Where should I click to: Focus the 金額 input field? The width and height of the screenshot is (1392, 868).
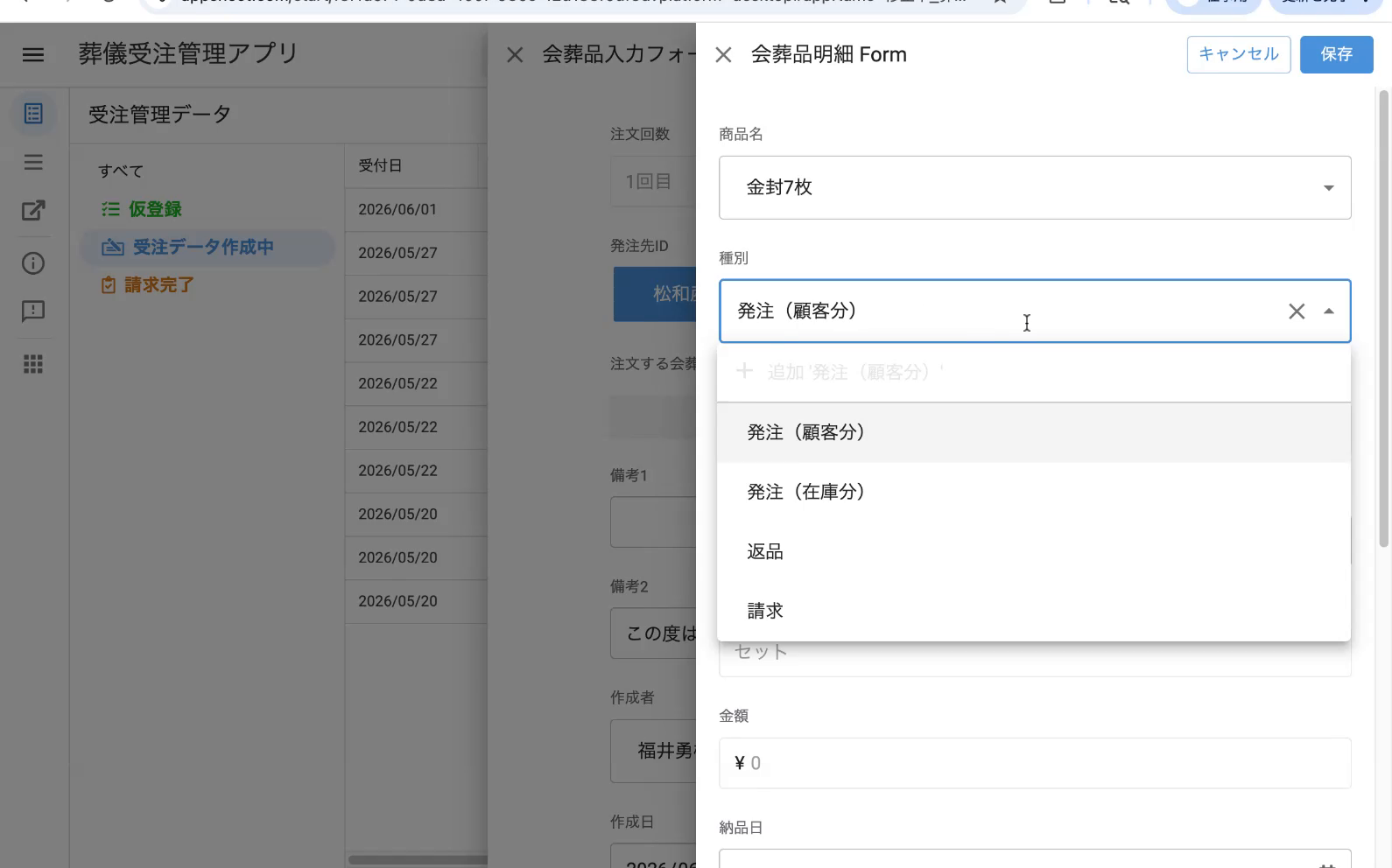[x=1035, y=763]
